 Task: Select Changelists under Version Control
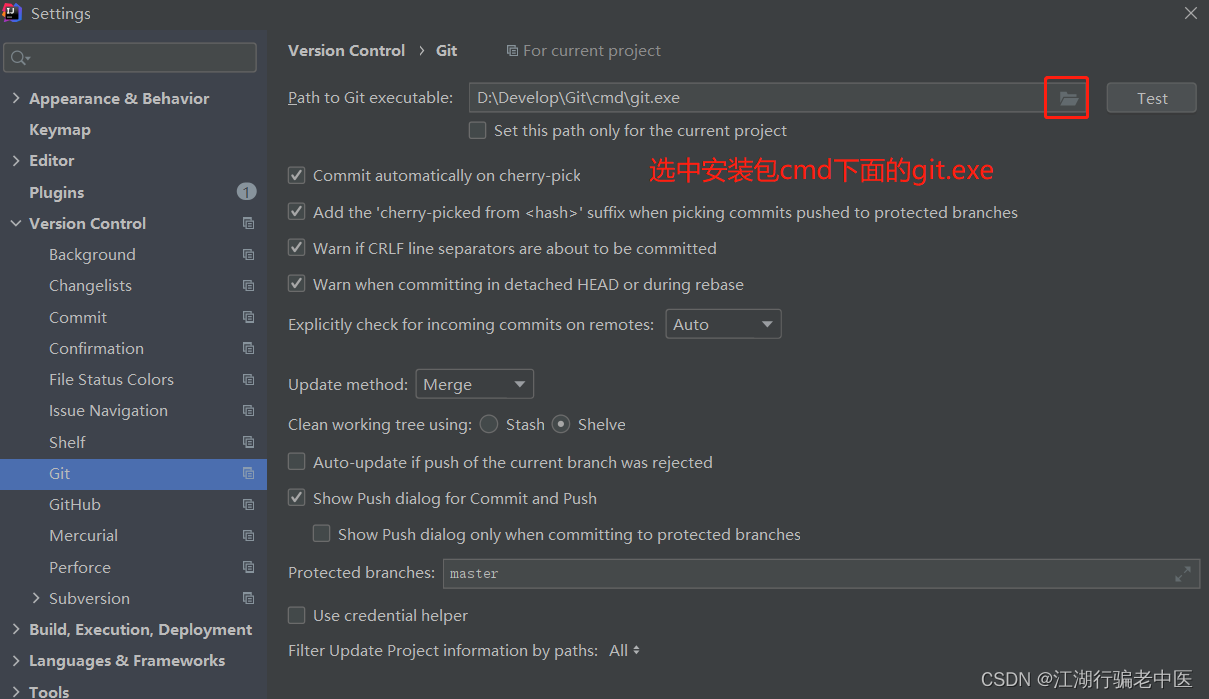click(90, 286)
